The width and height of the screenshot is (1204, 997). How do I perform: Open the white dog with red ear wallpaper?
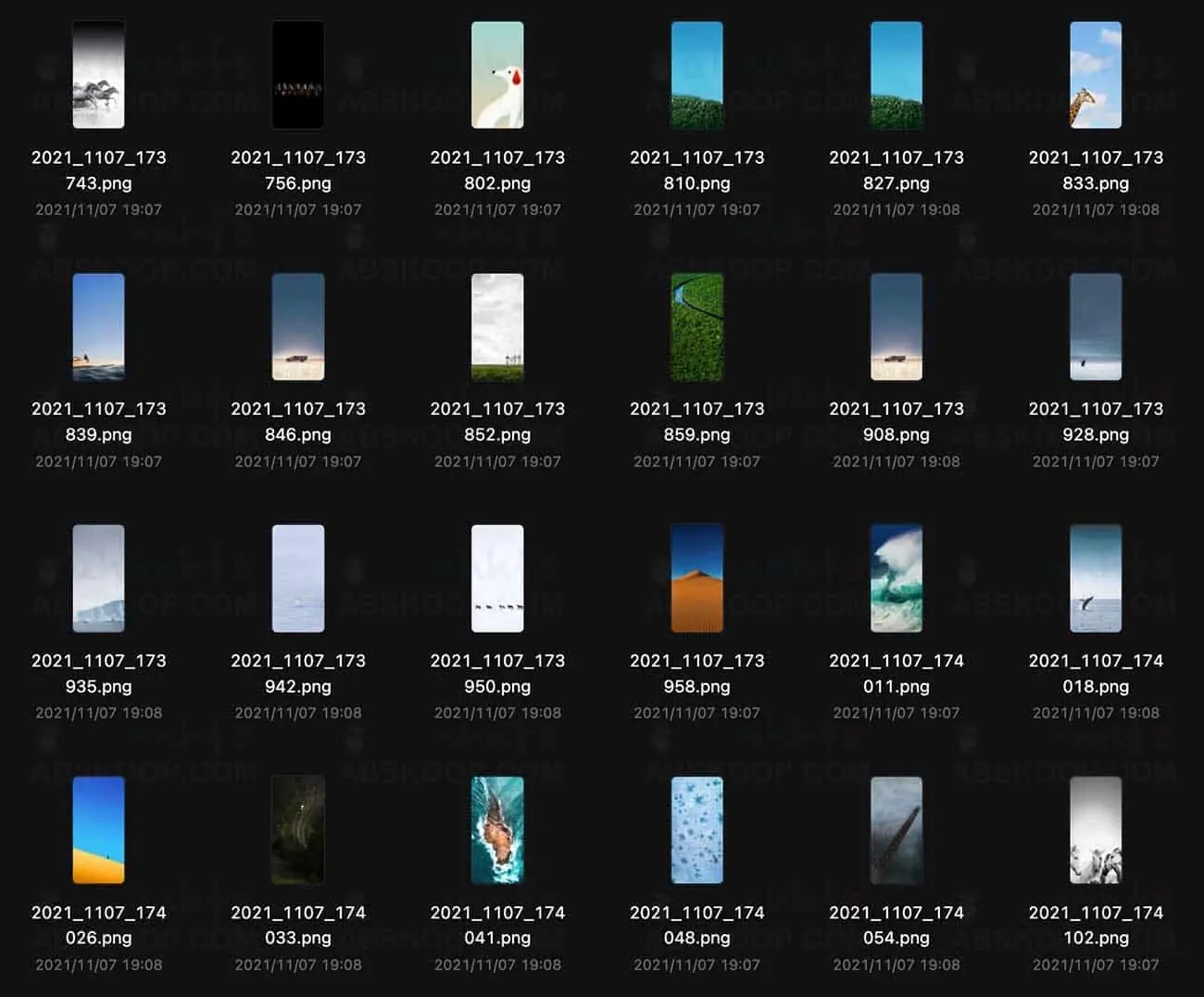497,75
